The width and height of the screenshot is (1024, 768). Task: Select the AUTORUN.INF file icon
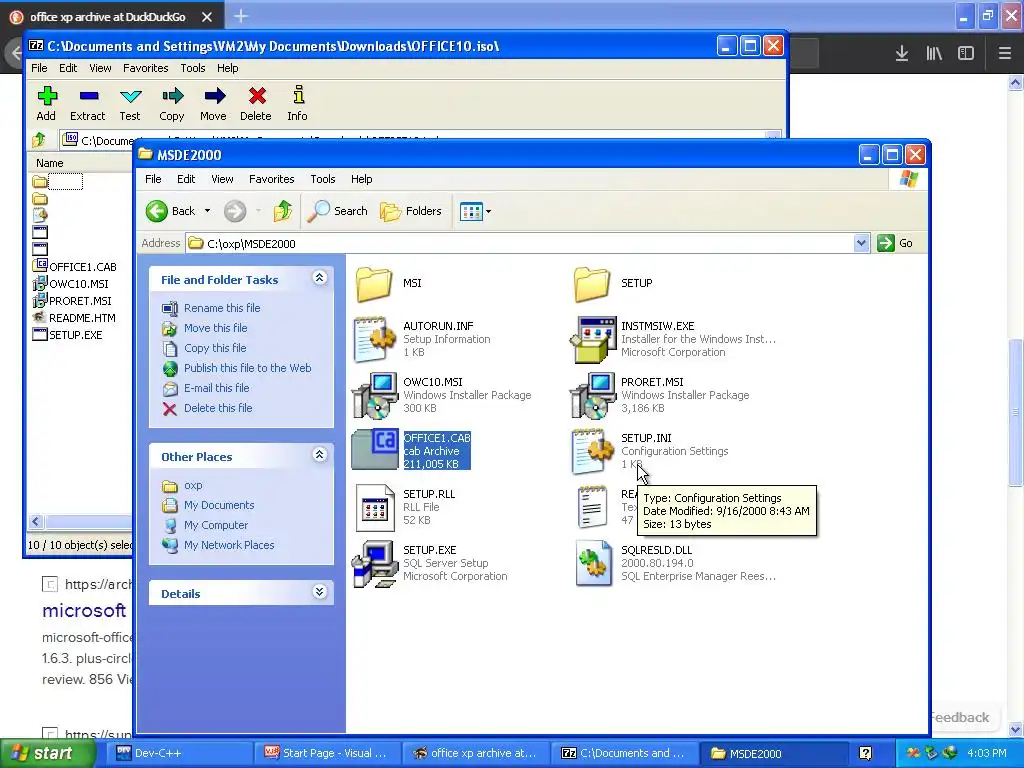375,340
